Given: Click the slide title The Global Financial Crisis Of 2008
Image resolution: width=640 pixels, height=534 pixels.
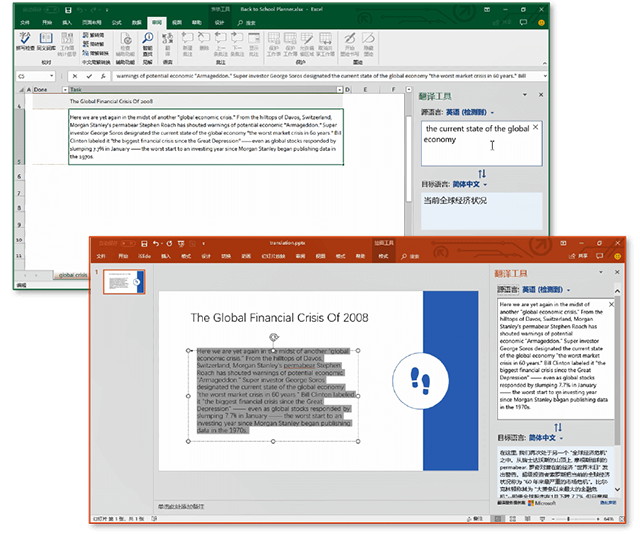Looking at the screenshot, I should tap(280, 318).
